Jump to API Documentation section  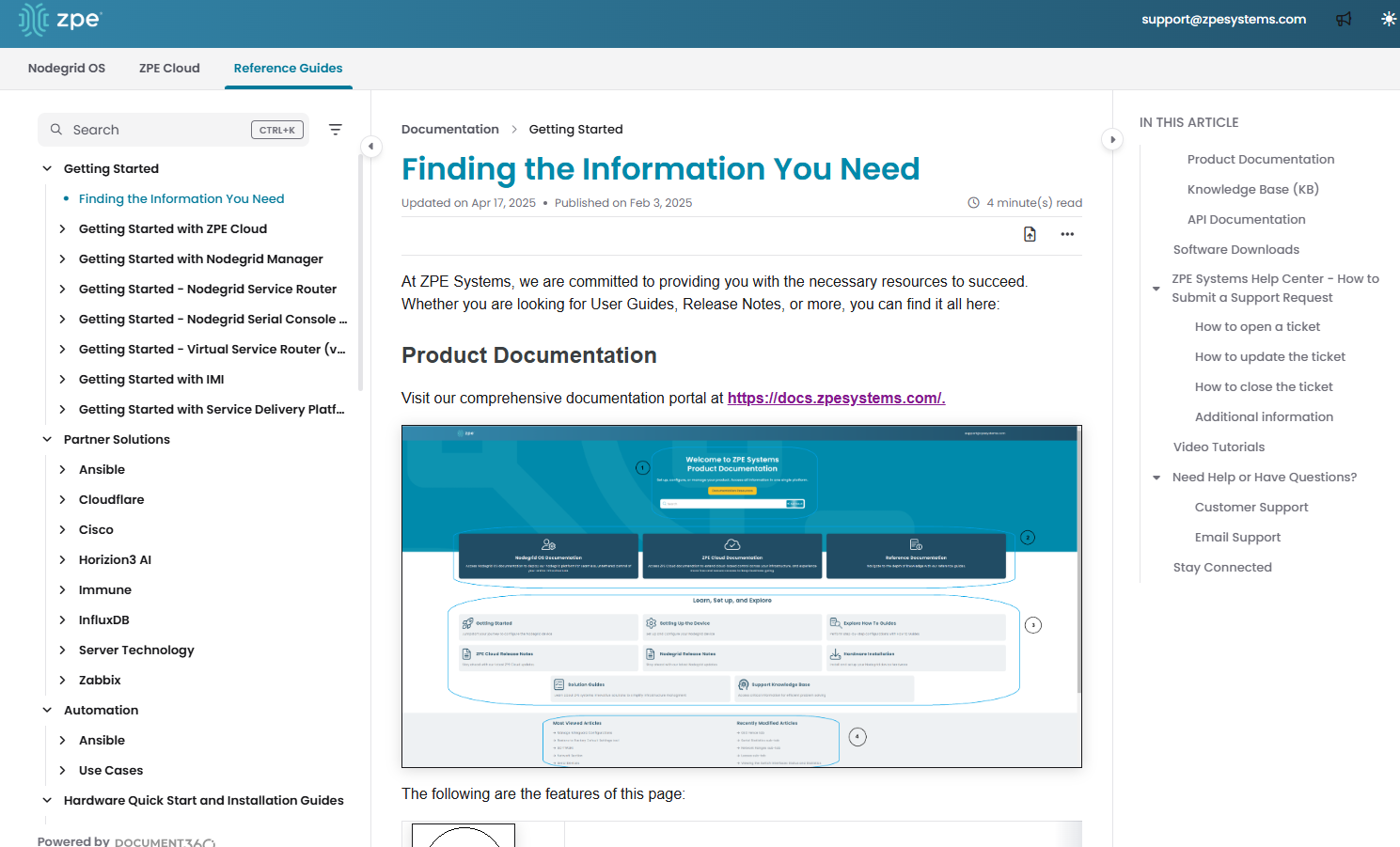(x=1247, y=220)
